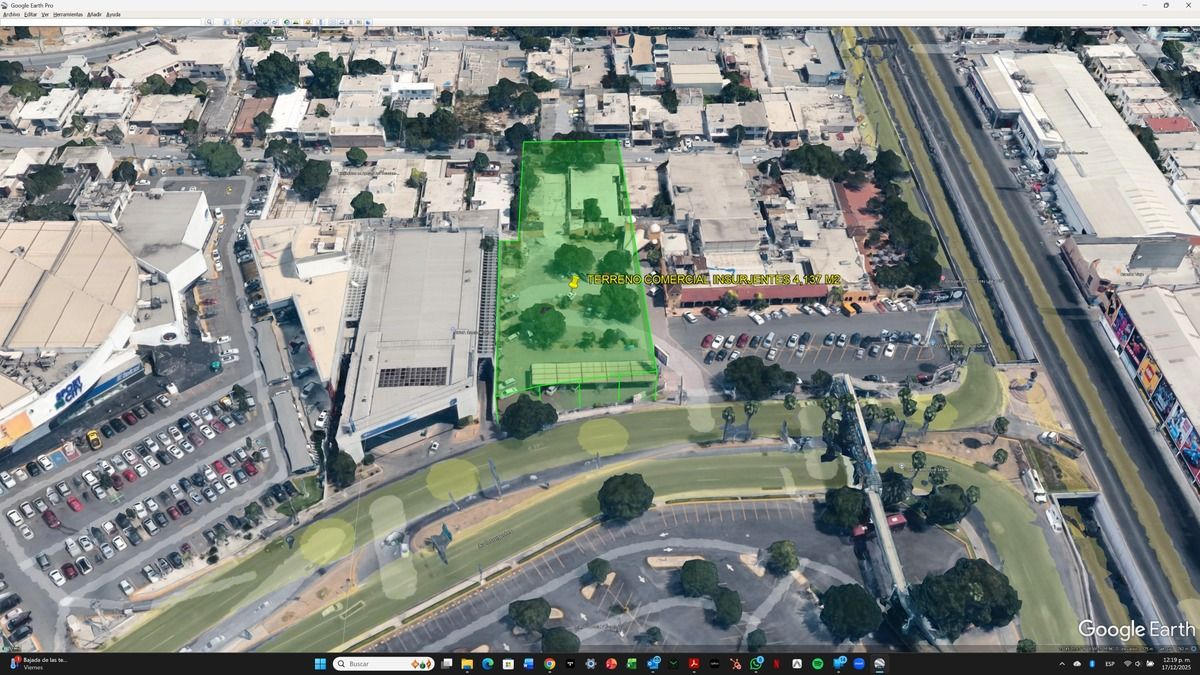Open the ESP input language selector

coord(1110,664)
